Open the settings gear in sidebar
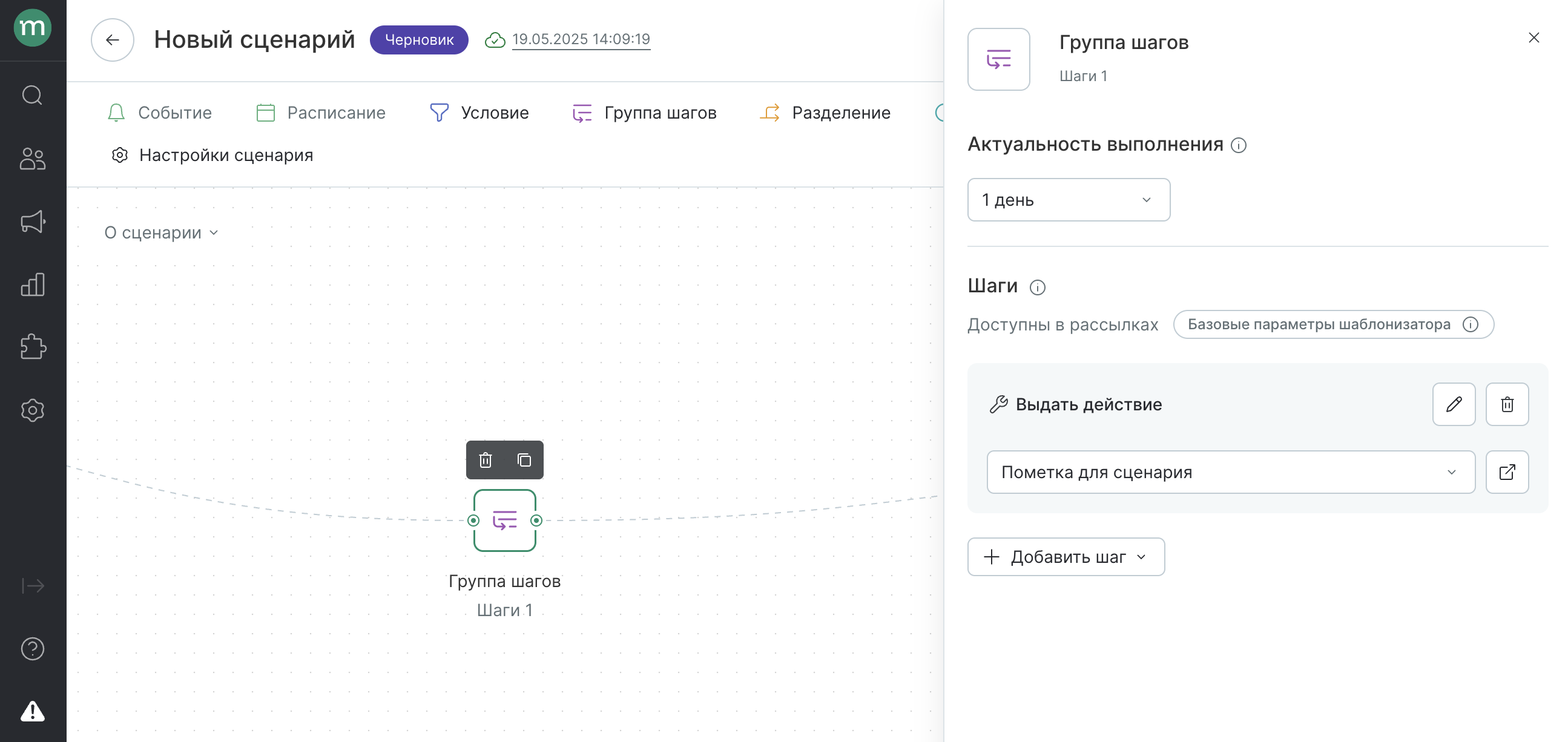 [32, 410]
